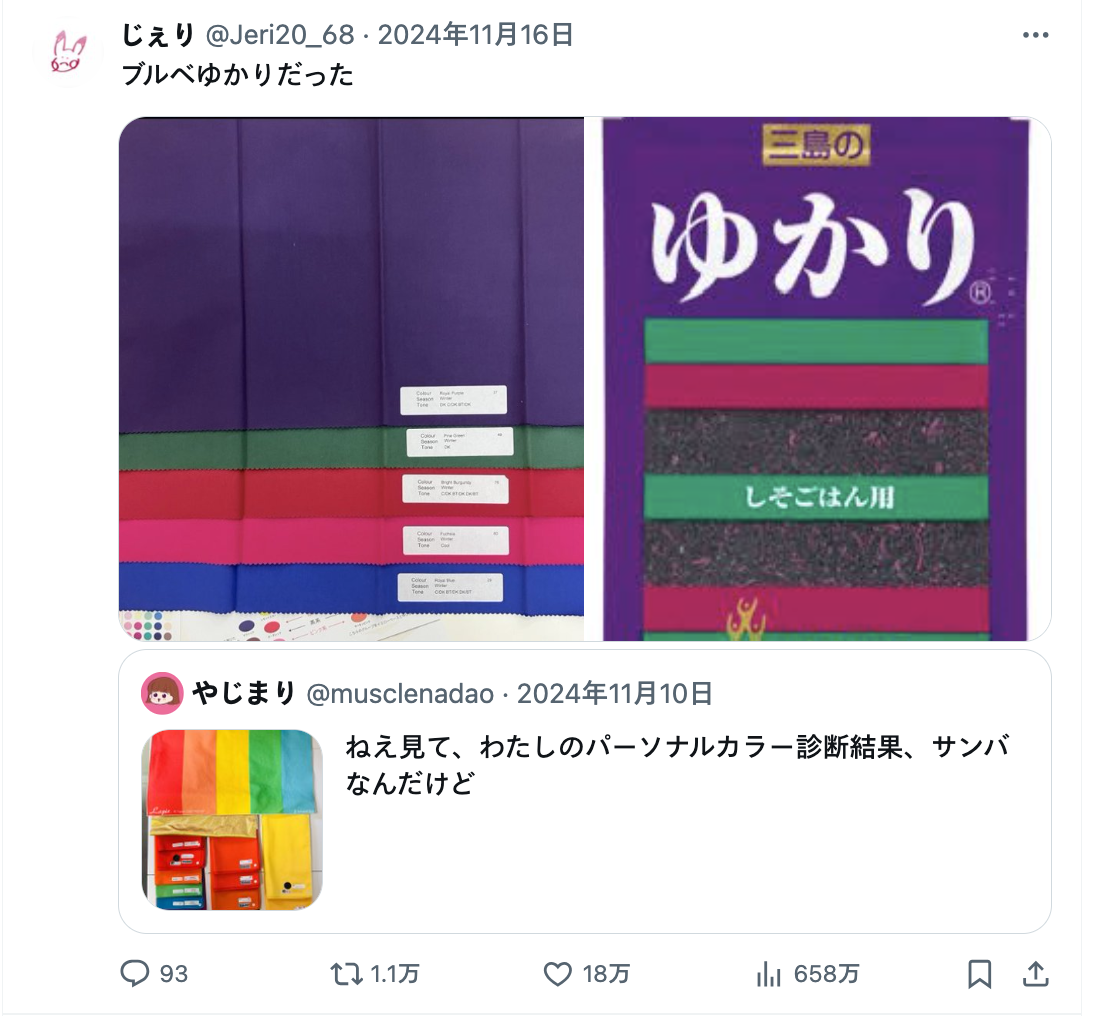Click the @musclenadao handle
The image size is (1098, 1016).
400,694
